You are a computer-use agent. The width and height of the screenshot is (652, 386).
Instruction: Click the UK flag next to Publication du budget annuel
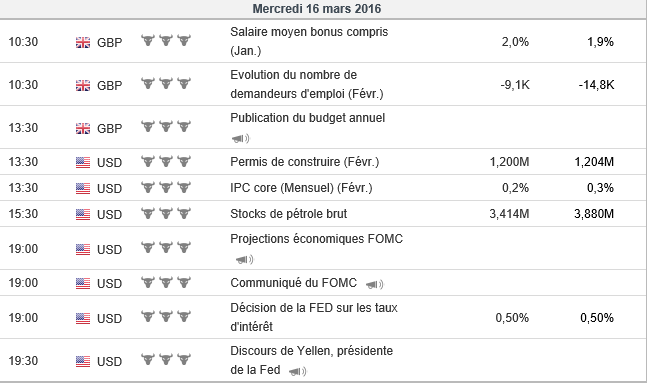(83, 128)
